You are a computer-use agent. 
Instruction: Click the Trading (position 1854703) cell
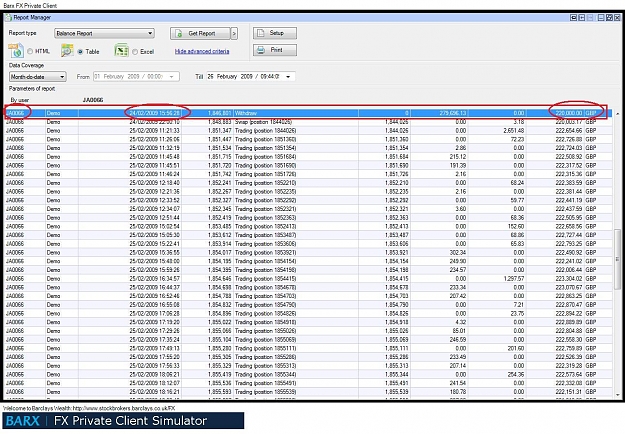click(x=265, y=296)
